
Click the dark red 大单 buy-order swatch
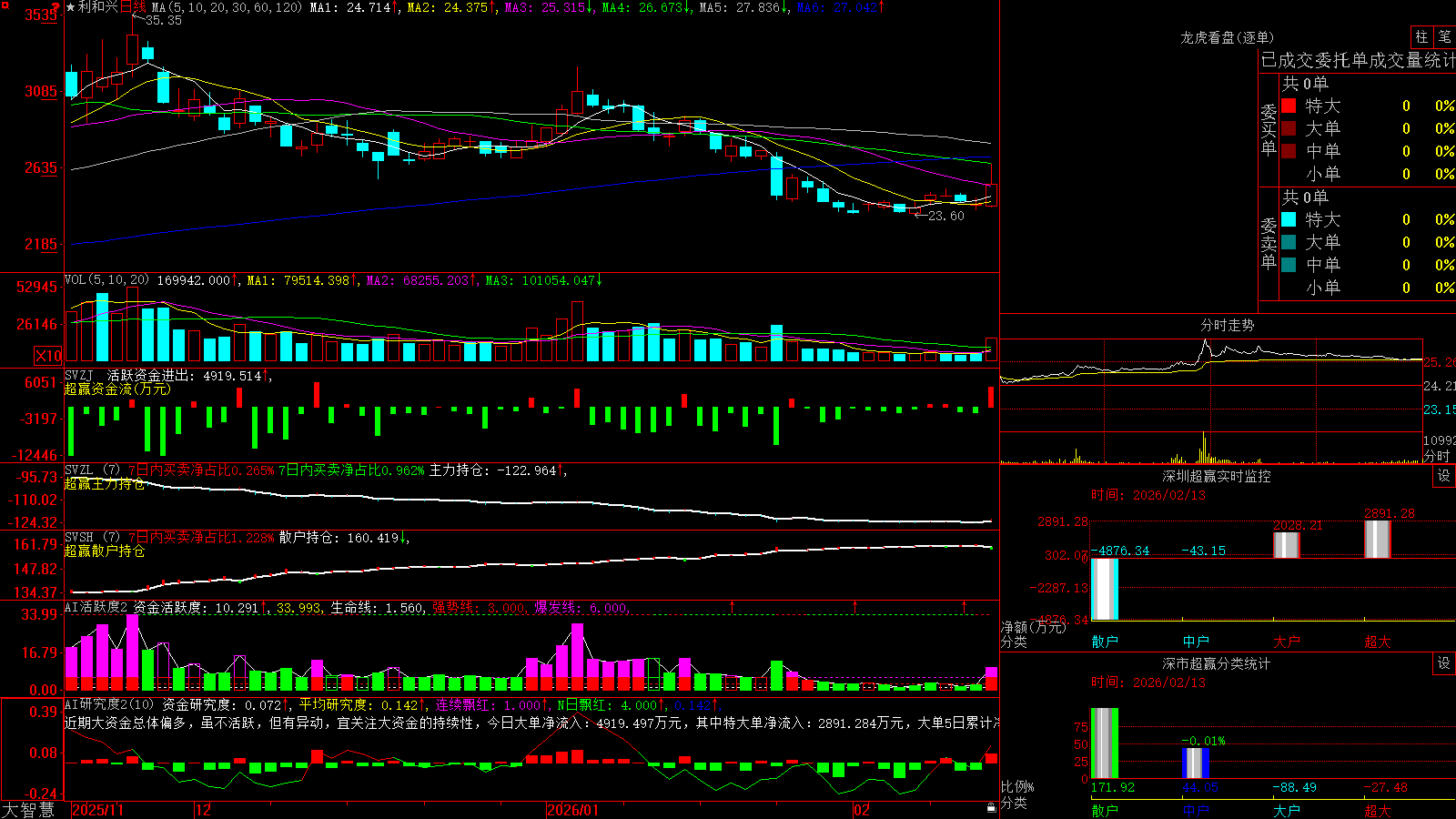click(x=1289, y=128)
